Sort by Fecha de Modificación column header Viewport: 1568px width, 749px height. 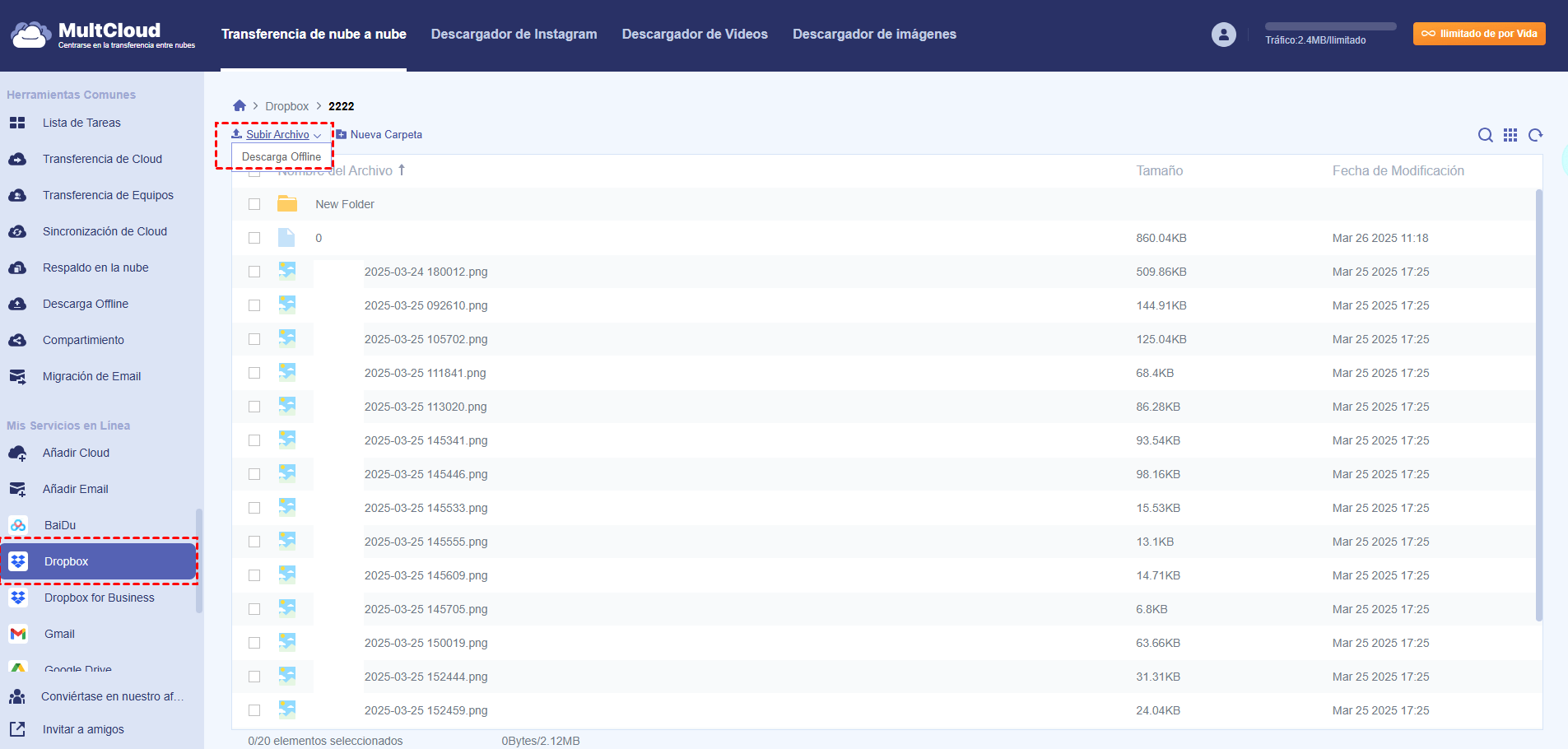[1398, 170]
